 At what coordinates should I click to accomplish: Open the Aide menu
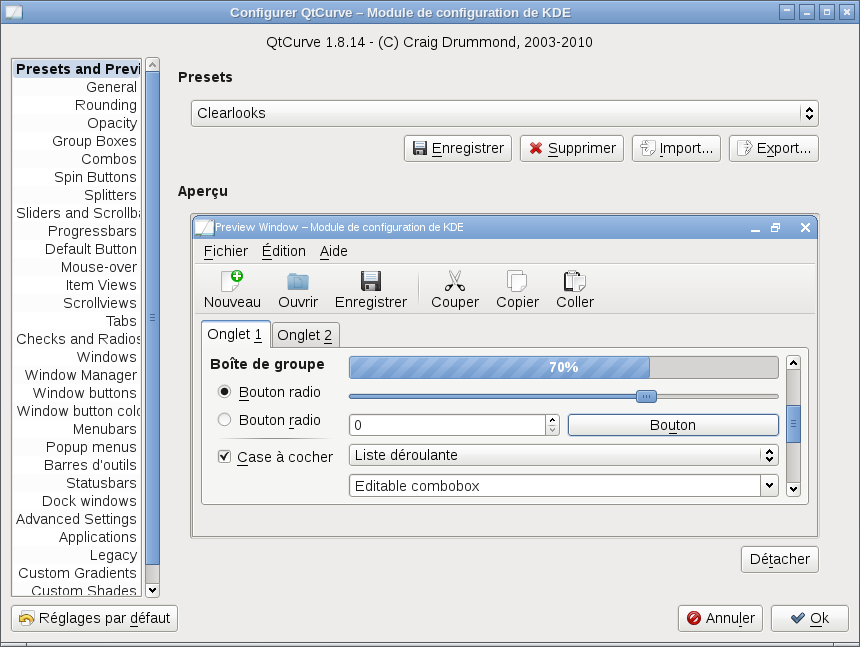[333, 251]
